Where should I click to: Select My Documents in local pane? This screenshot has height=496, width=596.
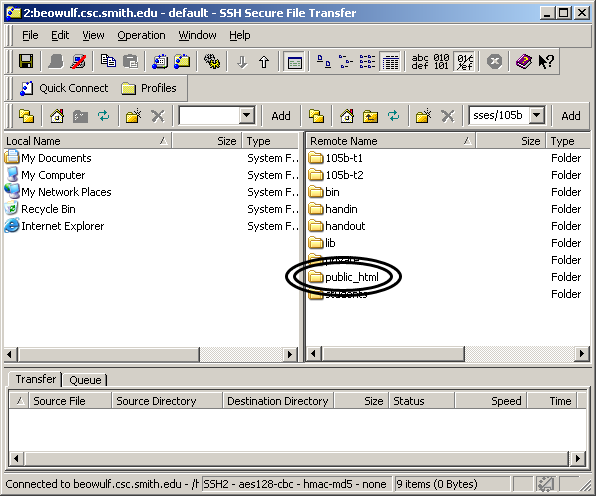point(49,158)
